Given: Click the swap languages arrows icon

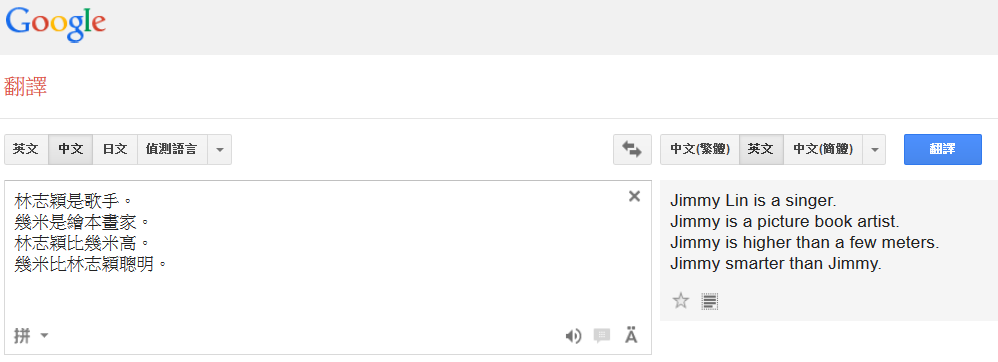Looking at the screenshot, I should coord(632,150).
